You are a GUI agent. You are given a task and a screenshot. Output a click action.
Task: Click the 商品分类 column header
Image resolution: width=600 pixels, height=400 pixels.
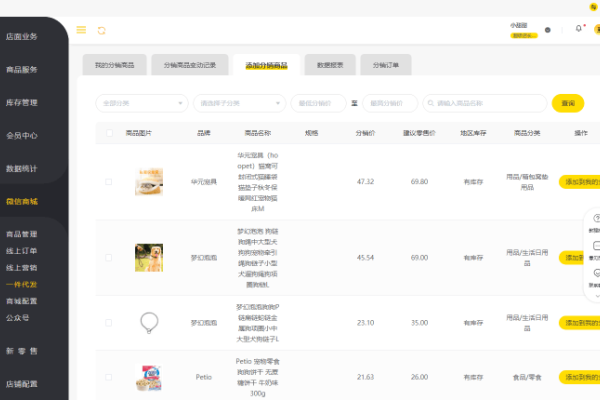click(x=527, y=133)
